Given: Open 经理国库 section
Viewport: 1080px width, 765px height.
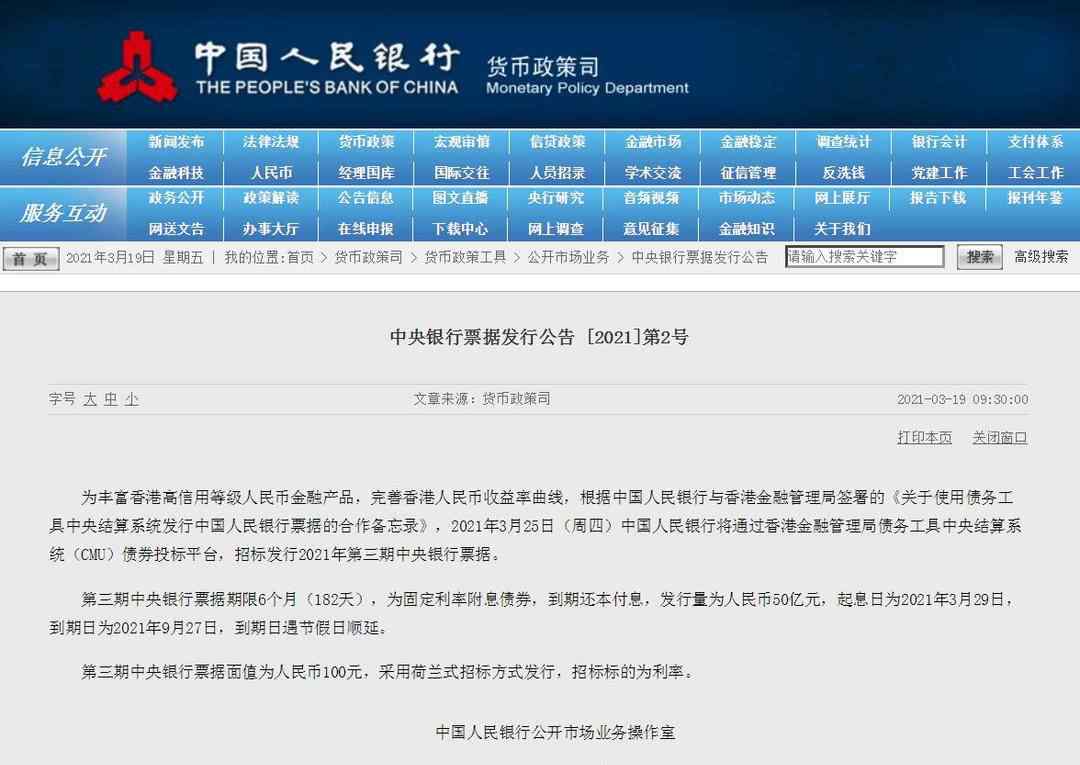Looking at the screenshot, I should (x=366, y=172).
